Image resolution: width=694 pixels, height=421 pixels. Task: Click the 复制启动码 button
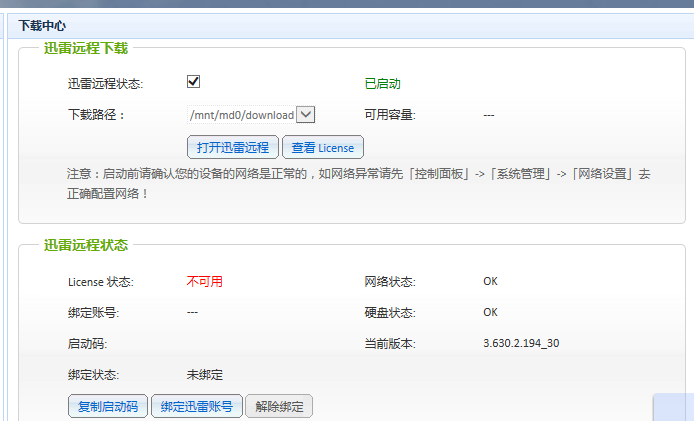108,406
